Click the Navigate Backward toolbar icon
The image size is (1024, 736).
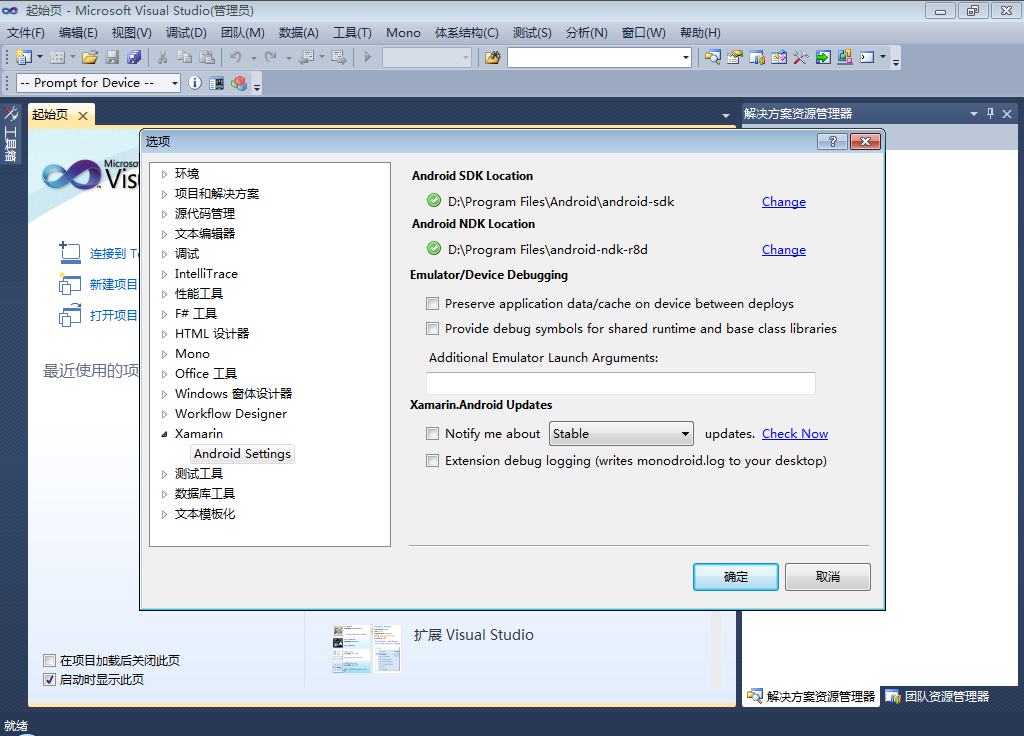tap(306, 57)
